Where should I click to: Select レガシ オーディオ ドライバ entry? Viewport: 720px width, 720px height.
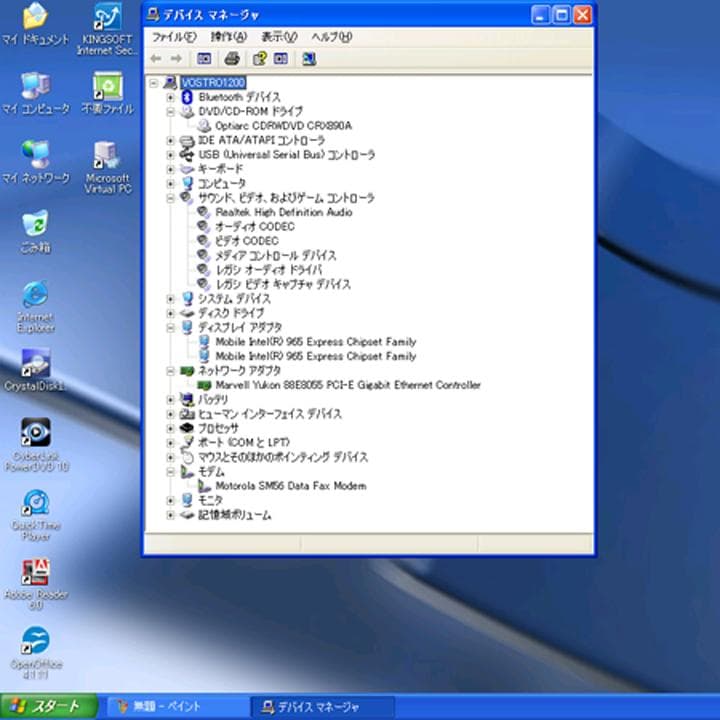[269, 270]
